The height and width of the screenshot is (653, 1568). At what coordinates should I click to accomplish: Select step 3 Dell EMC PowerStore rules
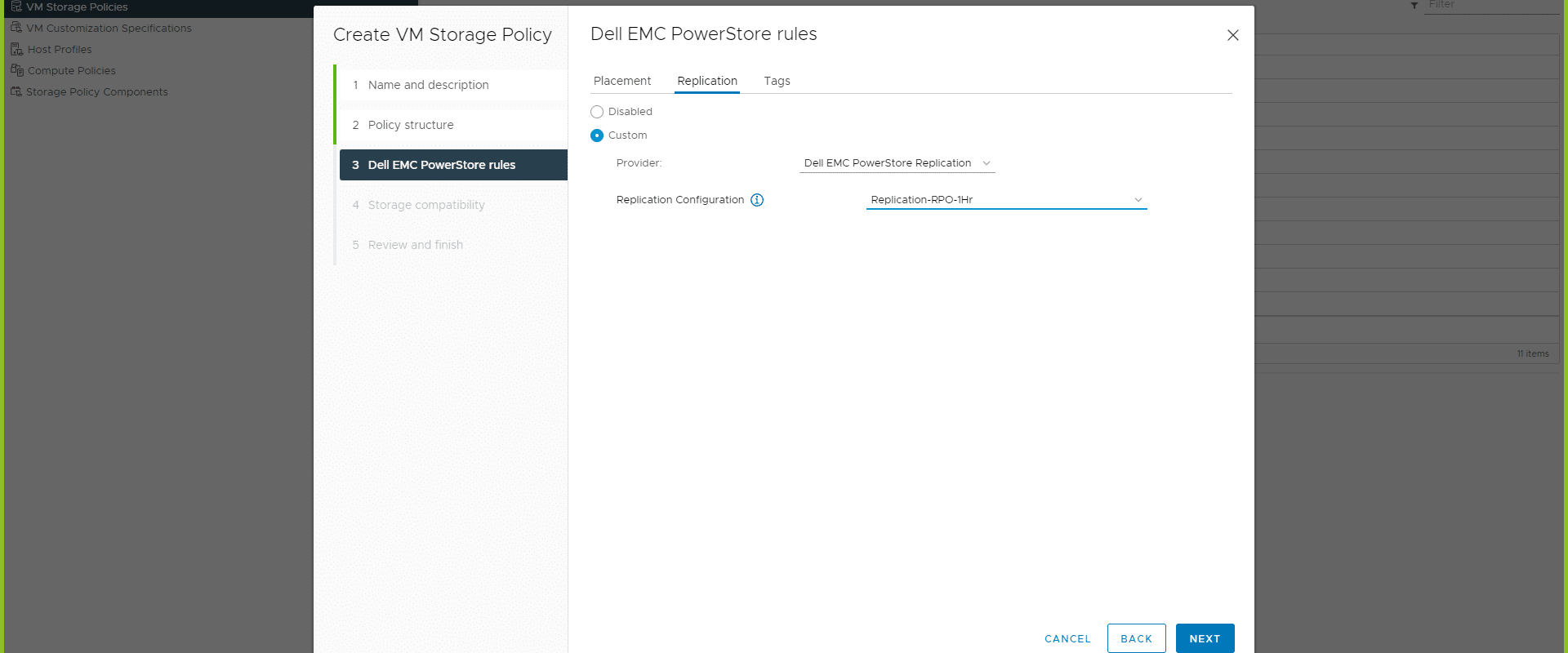point(453,165)
